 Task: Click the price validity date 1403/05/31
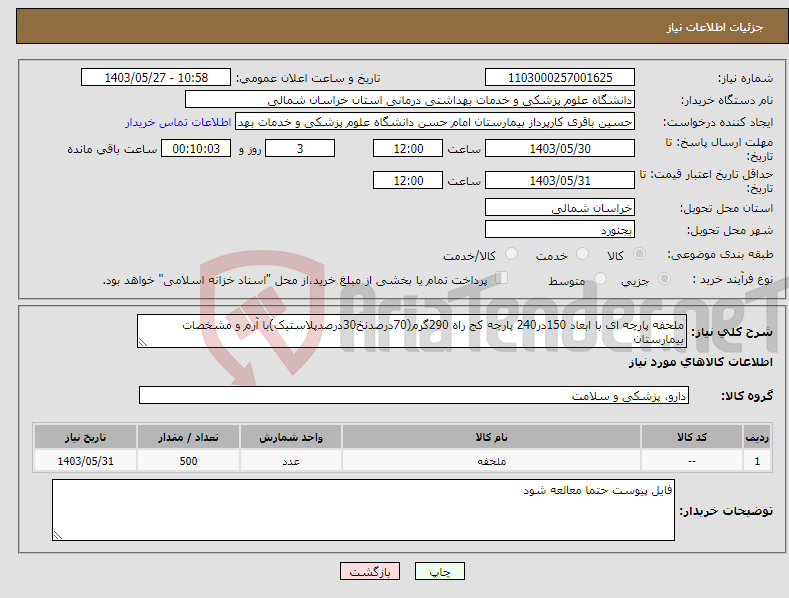pyautogui.click(x=560, y=180)
